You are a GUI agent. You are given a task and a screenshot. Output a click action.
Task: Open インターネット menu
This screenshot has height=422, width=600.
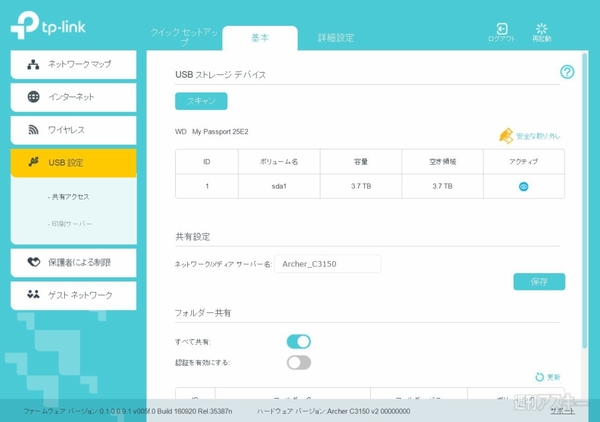(73, 97)
